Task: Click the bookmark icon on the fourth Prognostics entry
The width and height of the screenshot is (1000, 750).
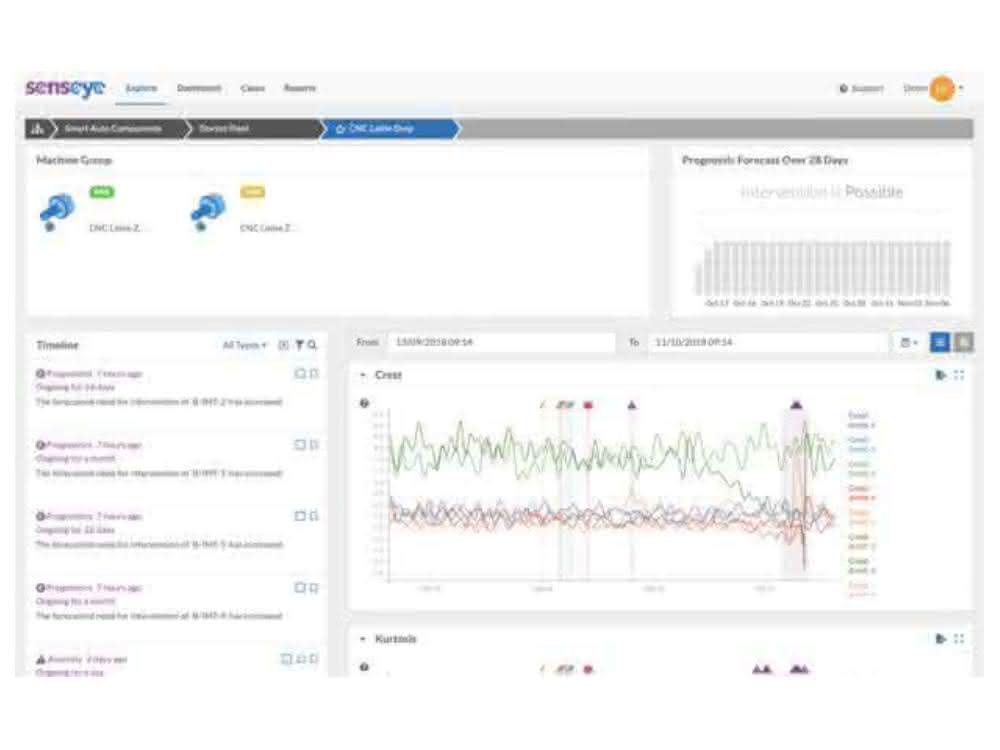Action: [314, 587]
